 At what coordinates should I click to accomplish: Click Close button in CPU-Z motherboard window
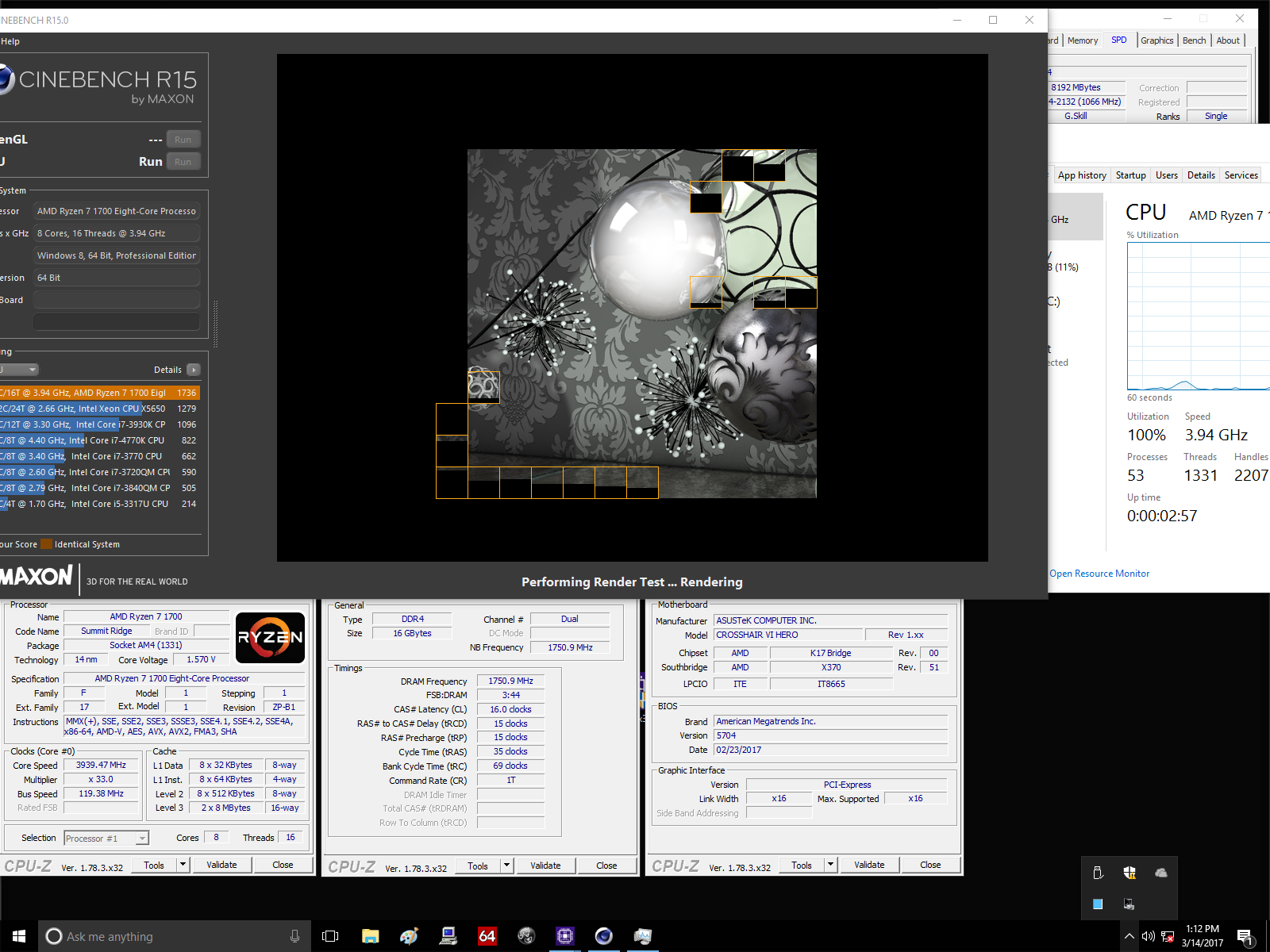[x=930, y=865]
